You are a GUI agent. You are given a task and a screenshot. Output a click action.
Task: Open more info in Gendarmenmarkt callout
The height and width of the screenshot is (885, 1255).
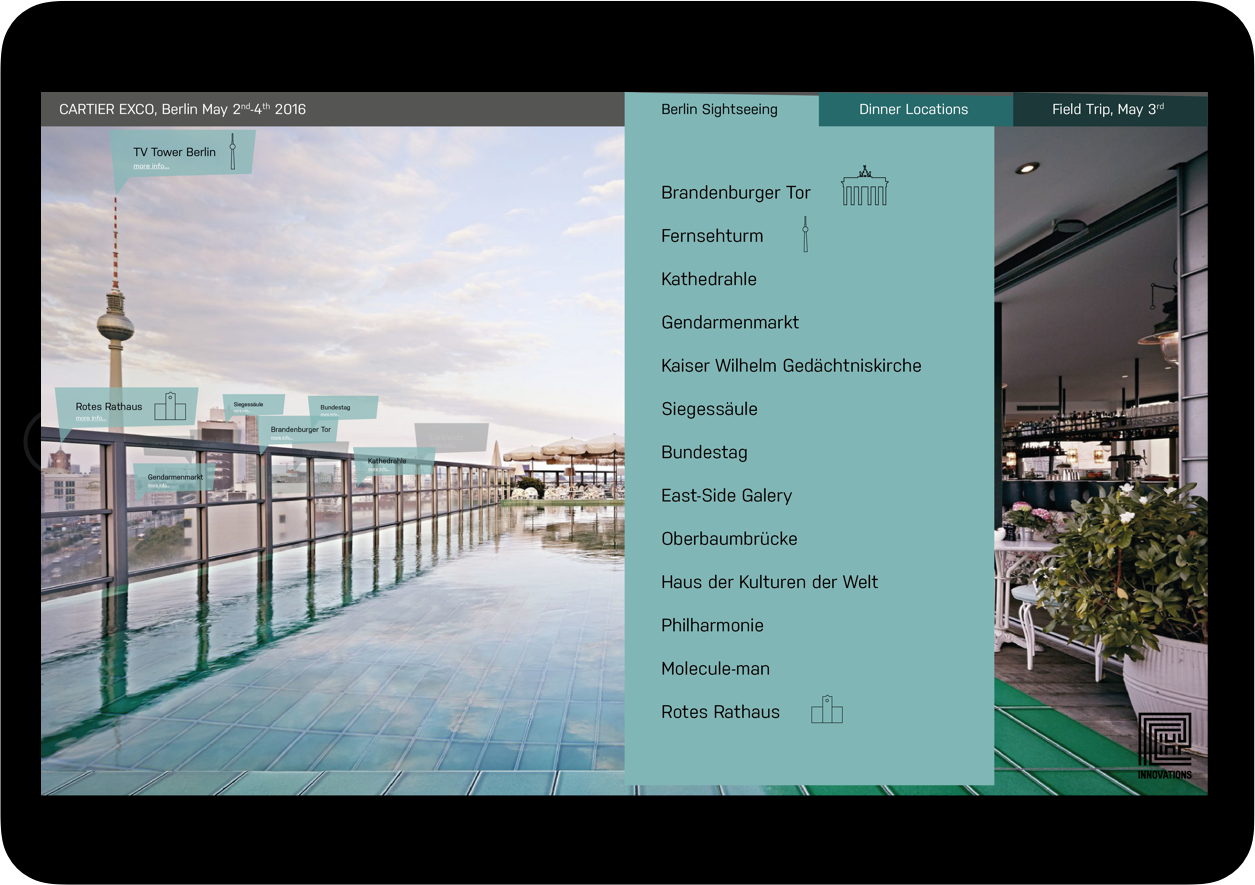pyautogui.click(x=158, y=485)
